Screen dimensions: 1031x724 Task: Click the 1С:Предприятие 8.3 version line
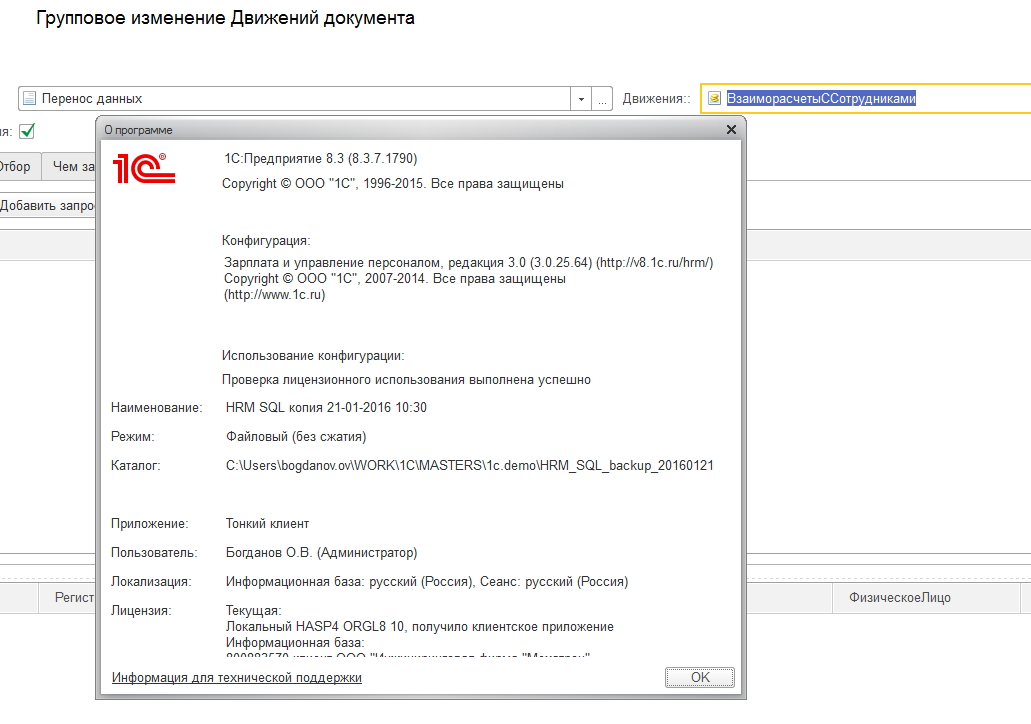point(321,158)
